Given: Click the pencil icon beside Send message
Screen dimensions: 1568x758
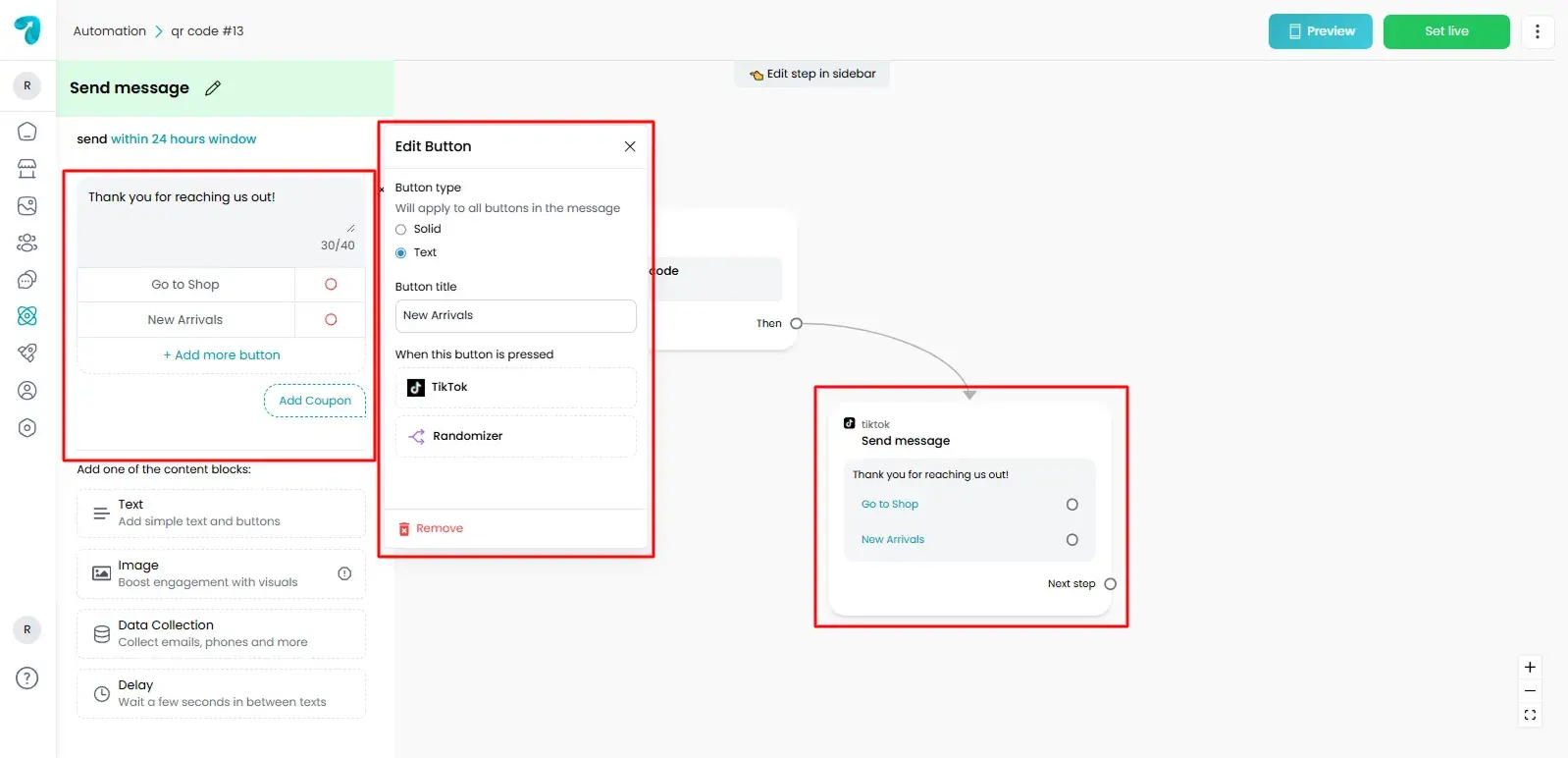Looking at the screenshot, I should pos(213,88).
